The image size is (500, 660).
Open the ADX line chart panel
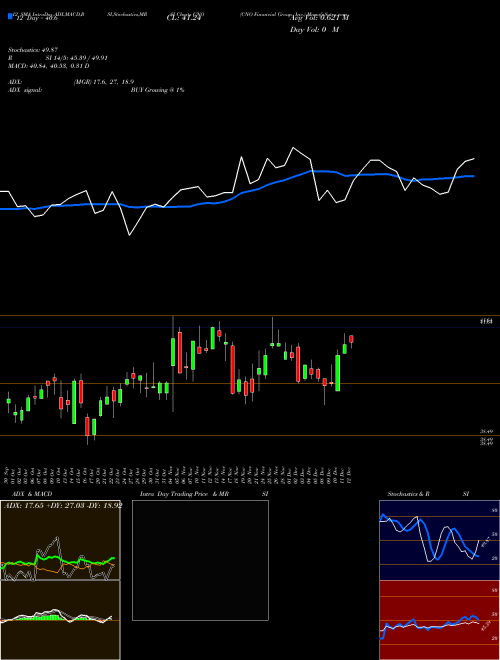(x=60, y=540)
